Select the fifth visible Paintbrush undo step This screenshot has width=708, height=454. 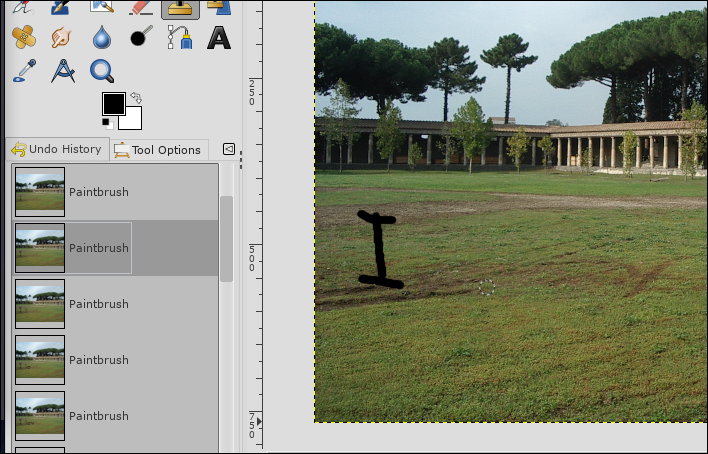coord(115,416)
